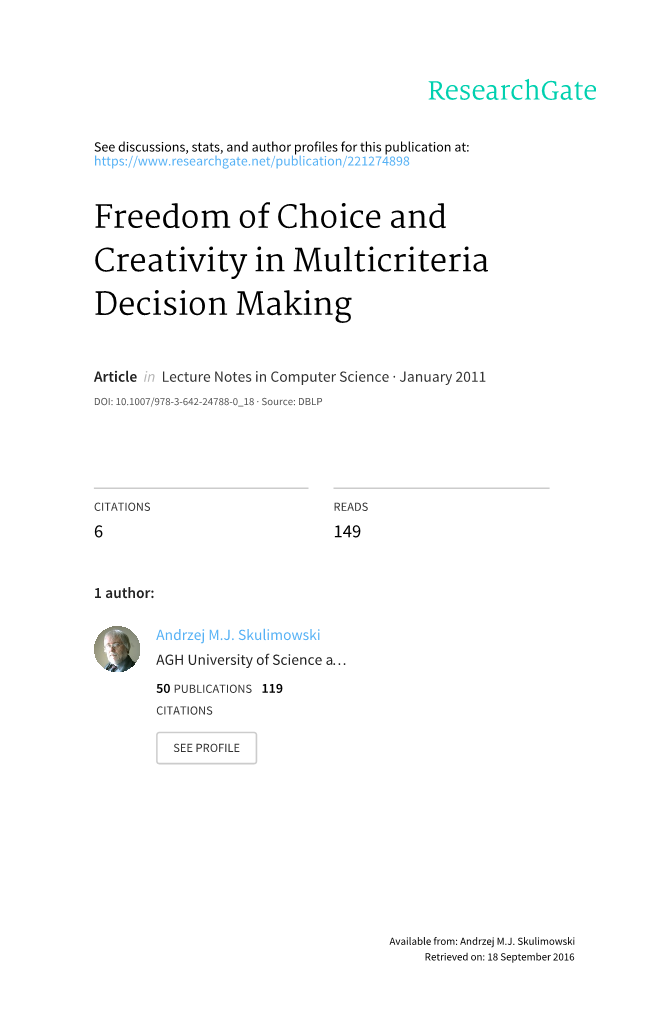Screen dimensions: 667x1026
Task: Click the AGH University of Science affiliation
Action: tap(251, 660)
